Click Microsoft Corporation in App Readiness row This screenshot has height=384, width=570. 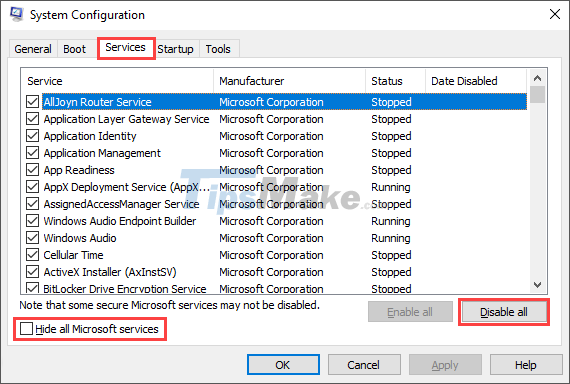pos(271,170)
